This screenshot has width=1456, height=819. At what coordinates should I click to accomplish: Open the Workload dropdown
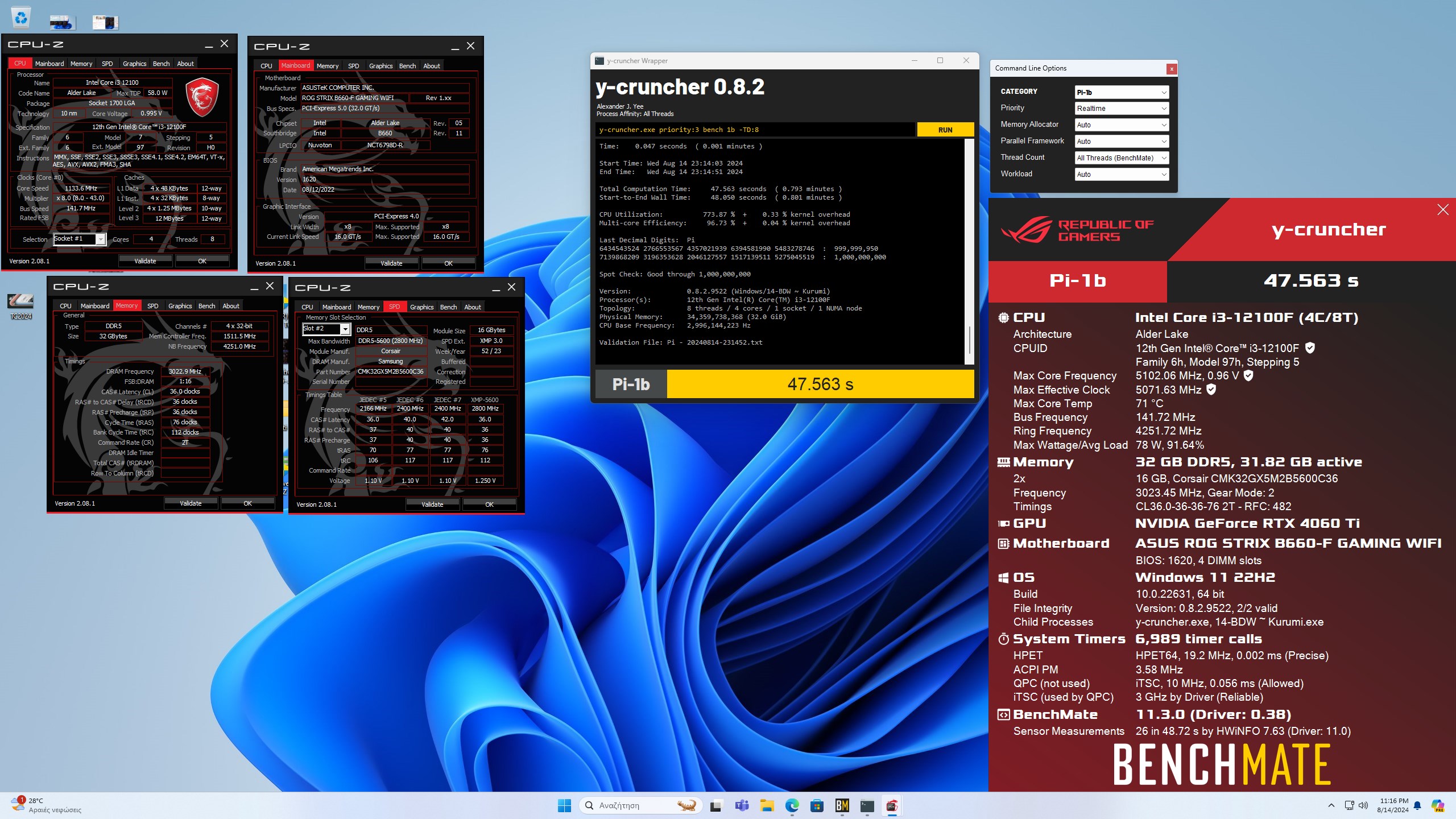pyautogui.click(x=1122, y=175)
